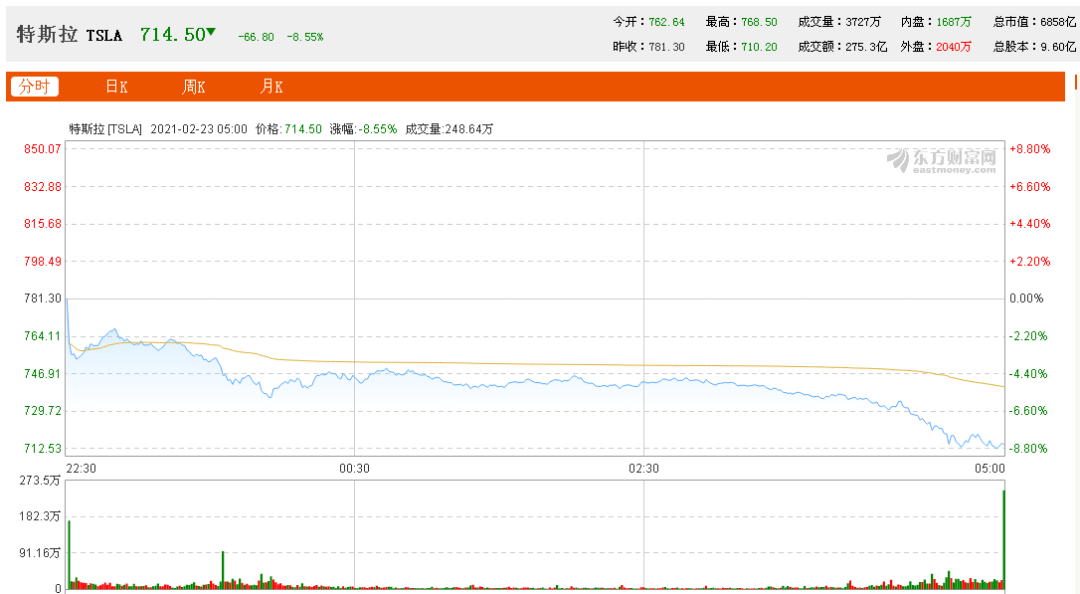Click the 特斯拉 TSLA stock name

coord(69,34)
